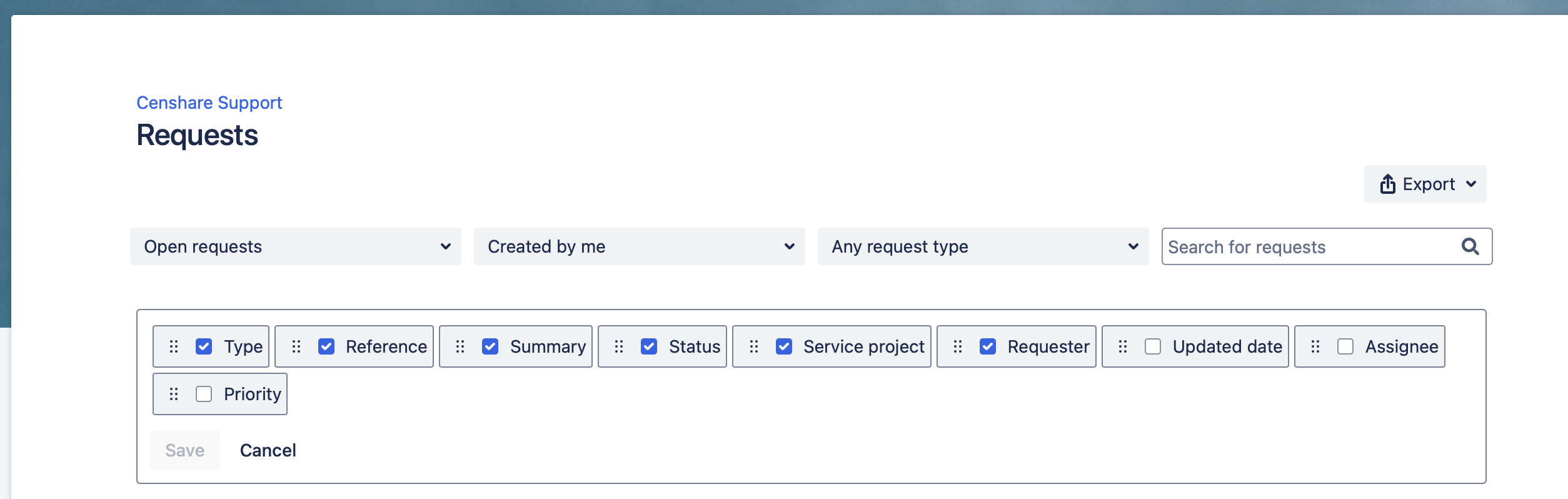Uncheck the Requester column checkbox
Screen dimensions: 1568x499
point(988,346)
